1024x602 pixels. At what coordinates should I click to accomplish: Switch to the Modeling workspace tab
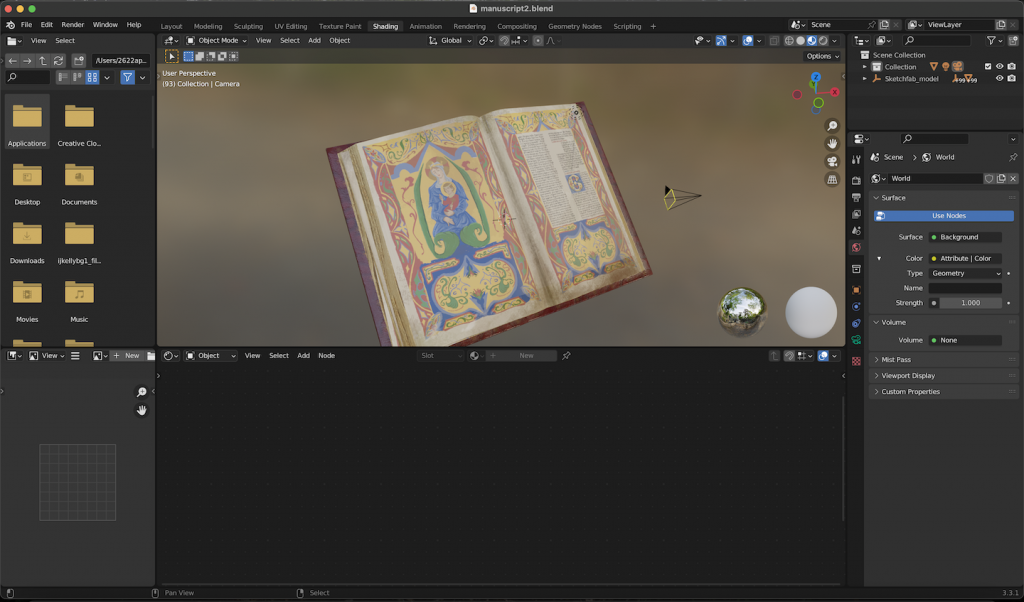click(x=208, y=26)
